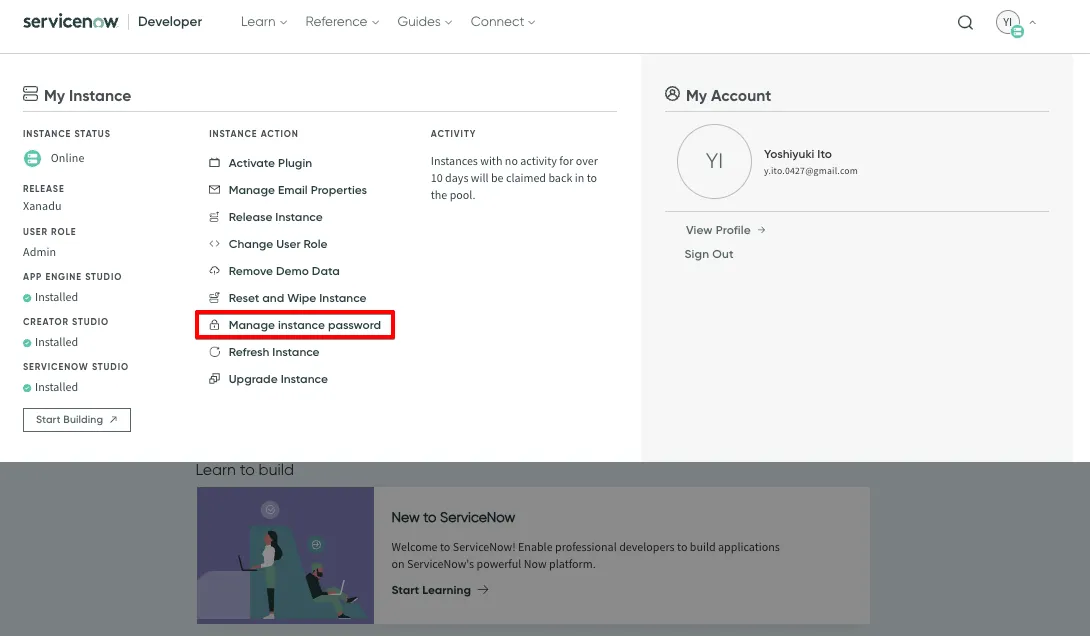Click the App Engine Studio installed checkmark
Screen dimensions: 1090x636
[27, 298]
